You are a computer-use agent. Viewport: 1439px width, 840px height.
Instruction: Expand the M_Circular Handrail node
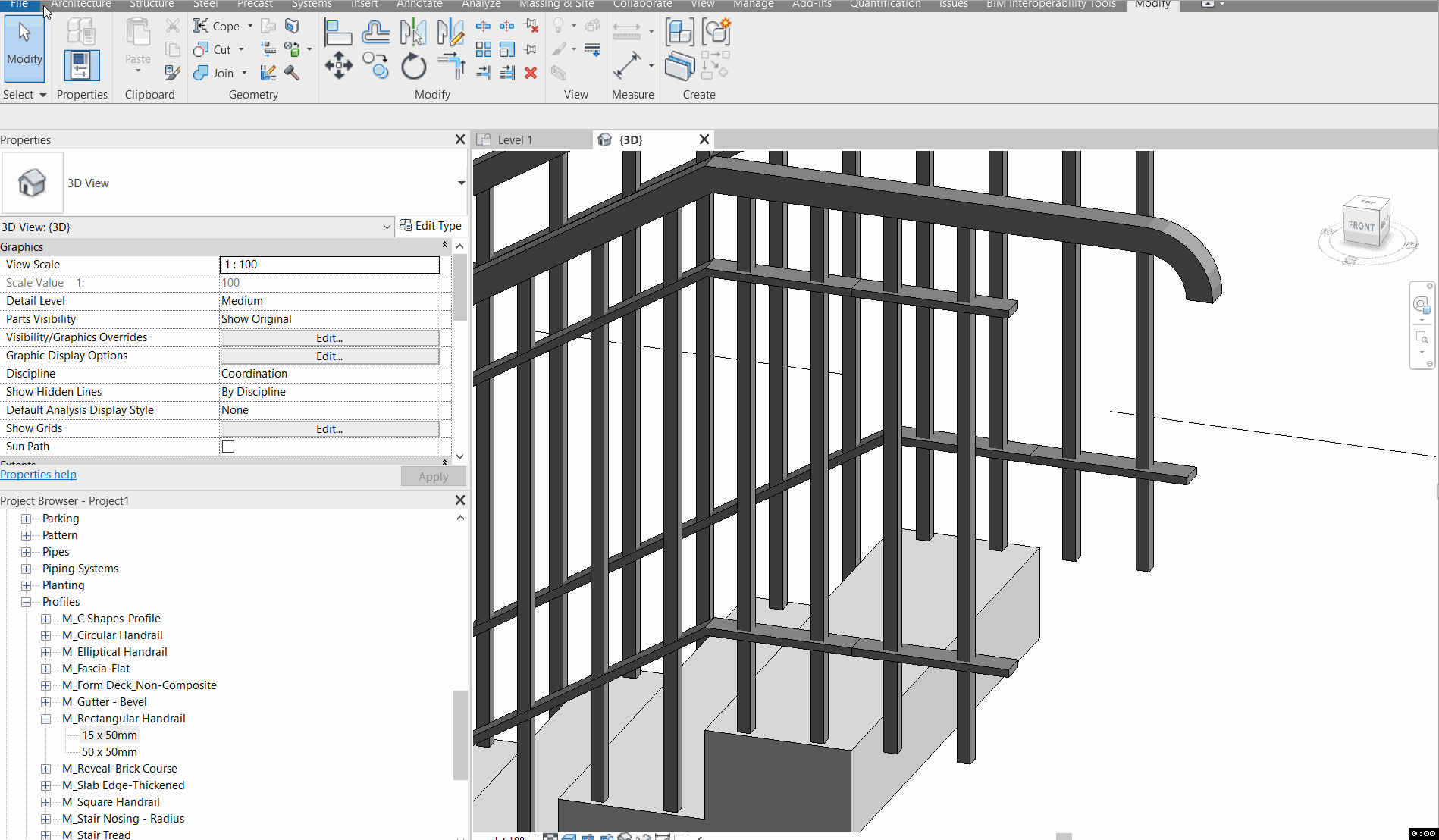pos(46,635)
